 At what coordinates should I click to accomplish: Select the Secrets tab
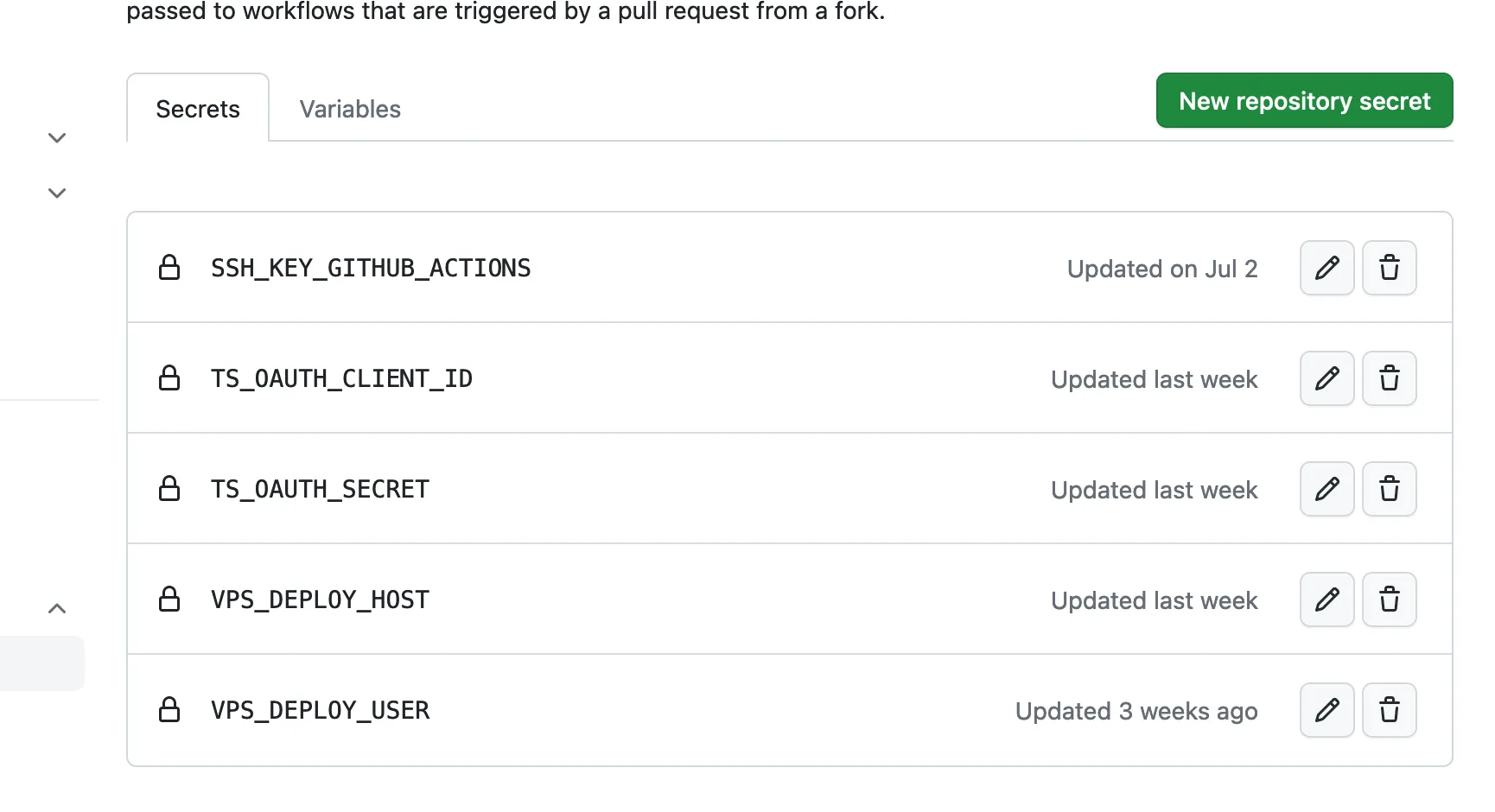point(197,109)
